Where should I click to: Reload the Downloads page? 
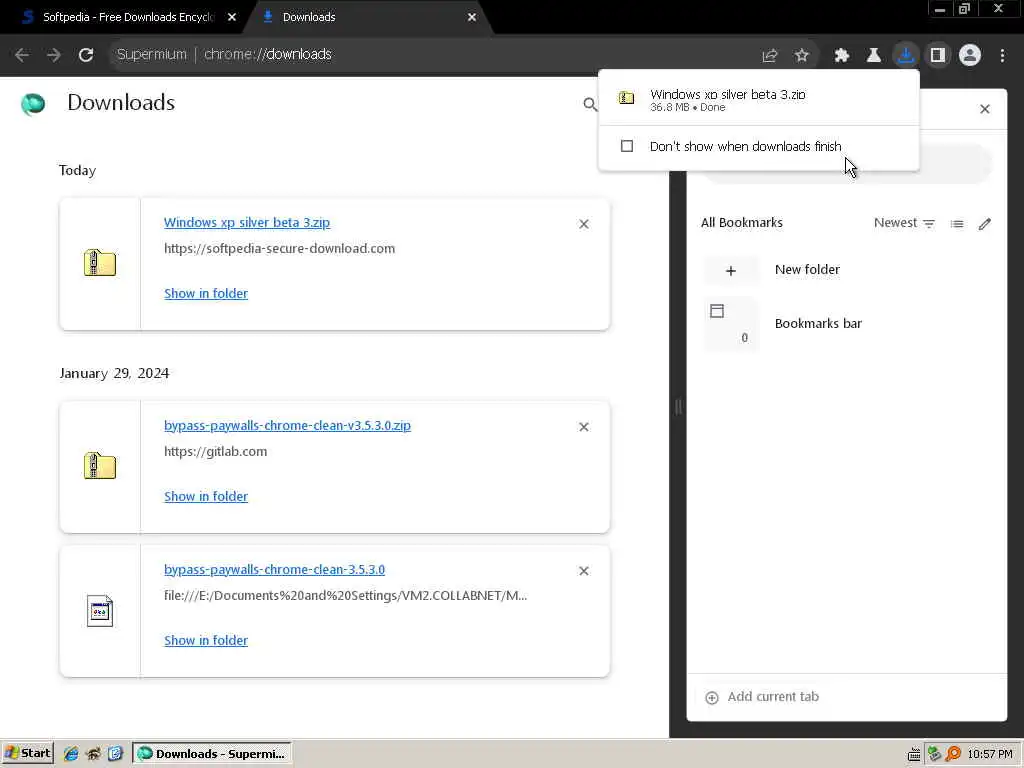point(86,55)
